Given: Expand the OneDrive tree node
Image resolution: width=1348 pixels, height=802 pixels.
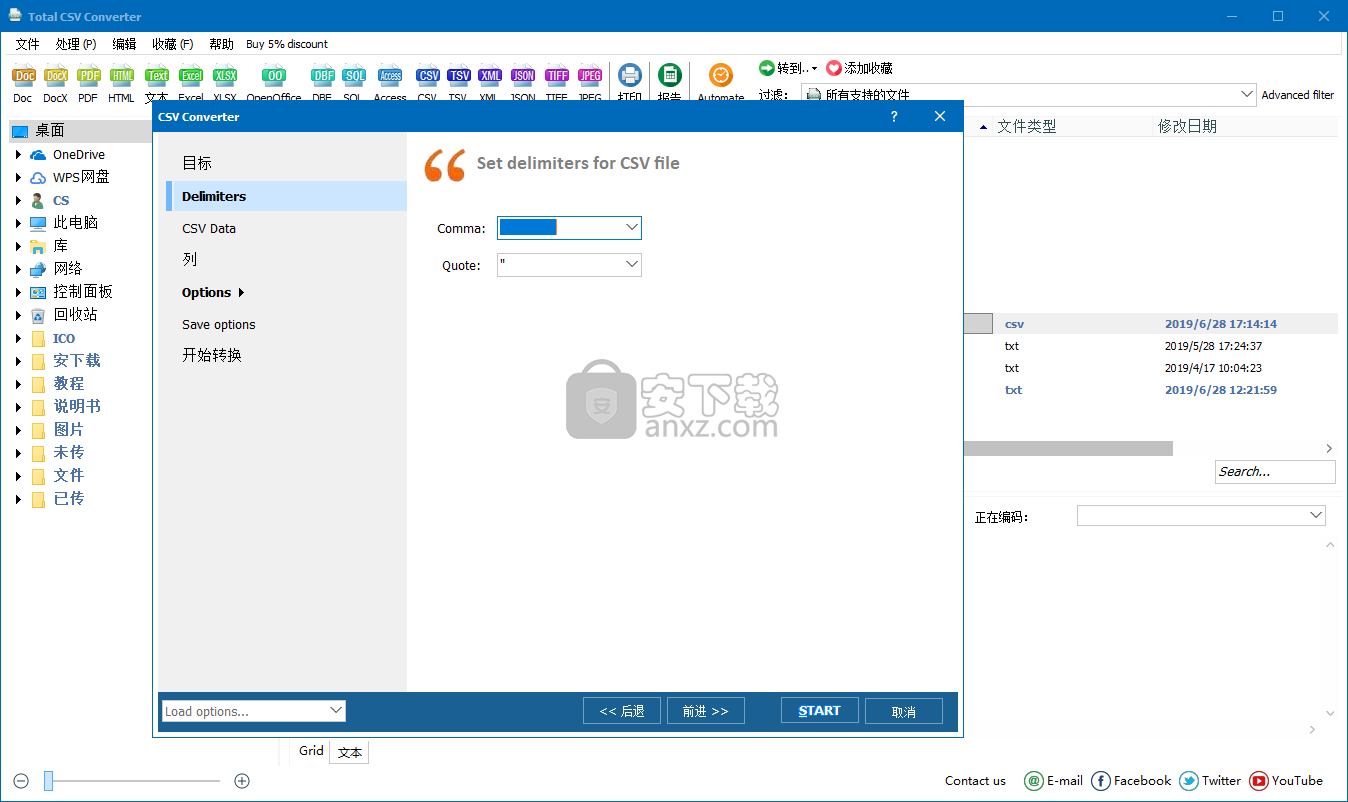Looking at the screenshot, I should [x=18, y=155].
